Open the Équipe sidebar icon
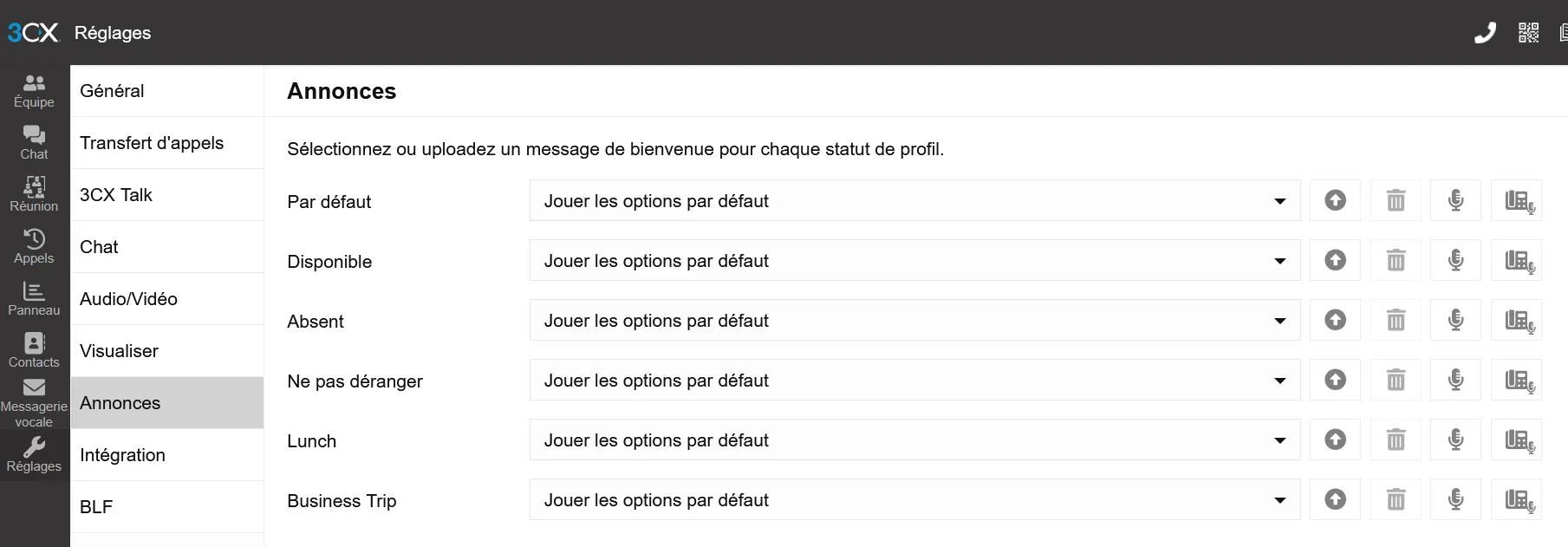1568x547 pixels. [34, 90]
